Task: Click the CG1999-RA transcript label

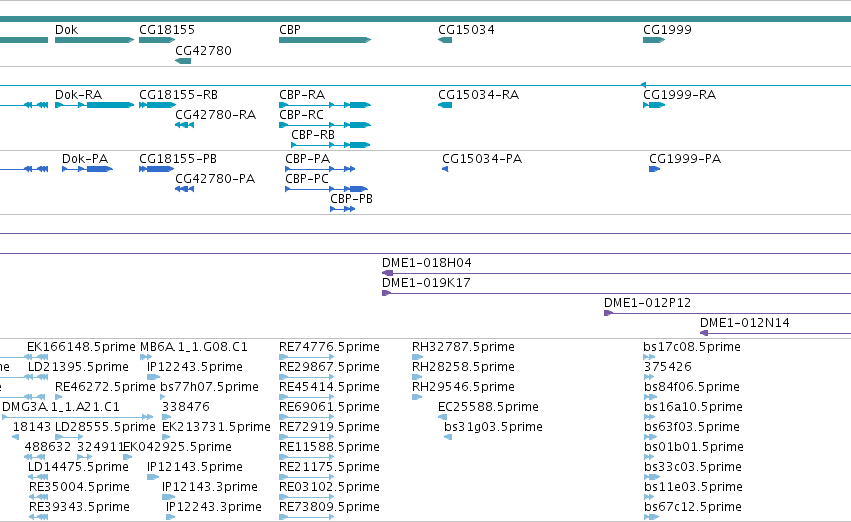Action: (x=679, y=95)
